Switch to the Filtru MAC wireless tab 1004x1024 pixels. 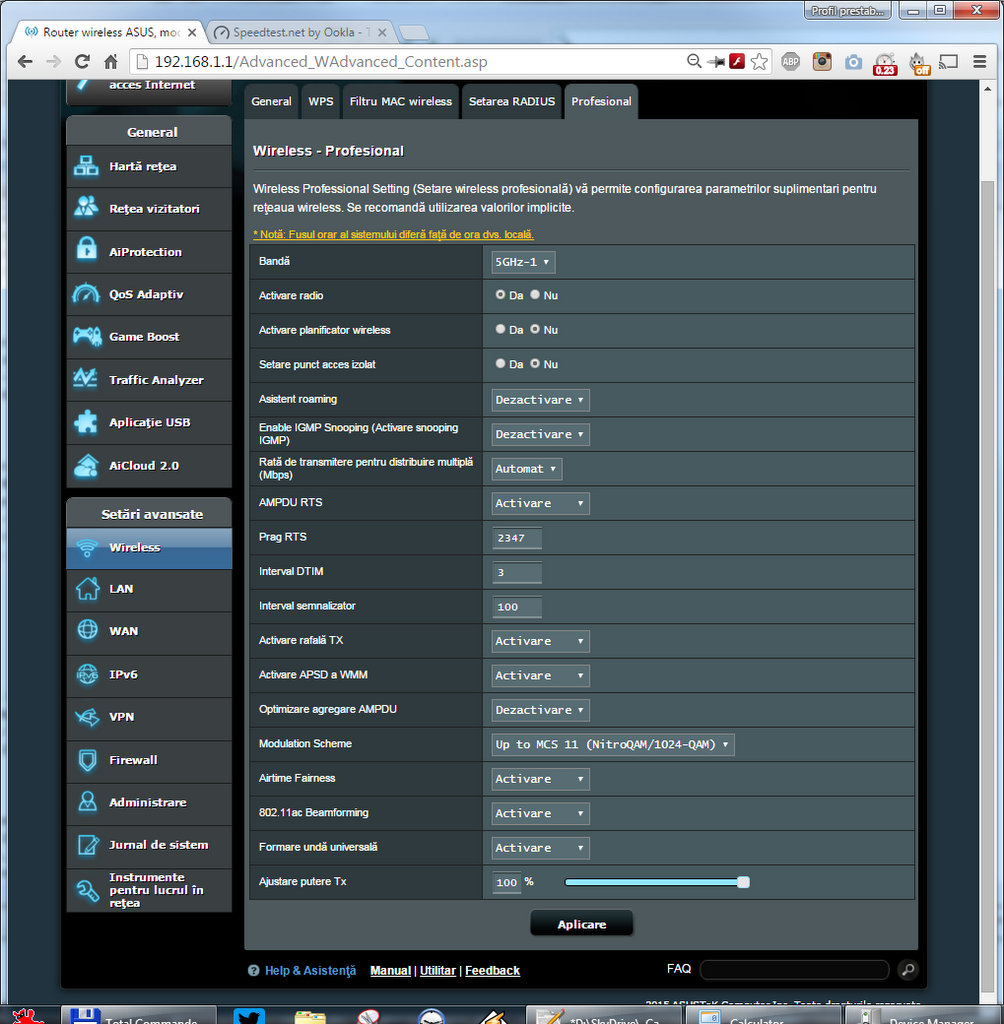coord(400,101)
